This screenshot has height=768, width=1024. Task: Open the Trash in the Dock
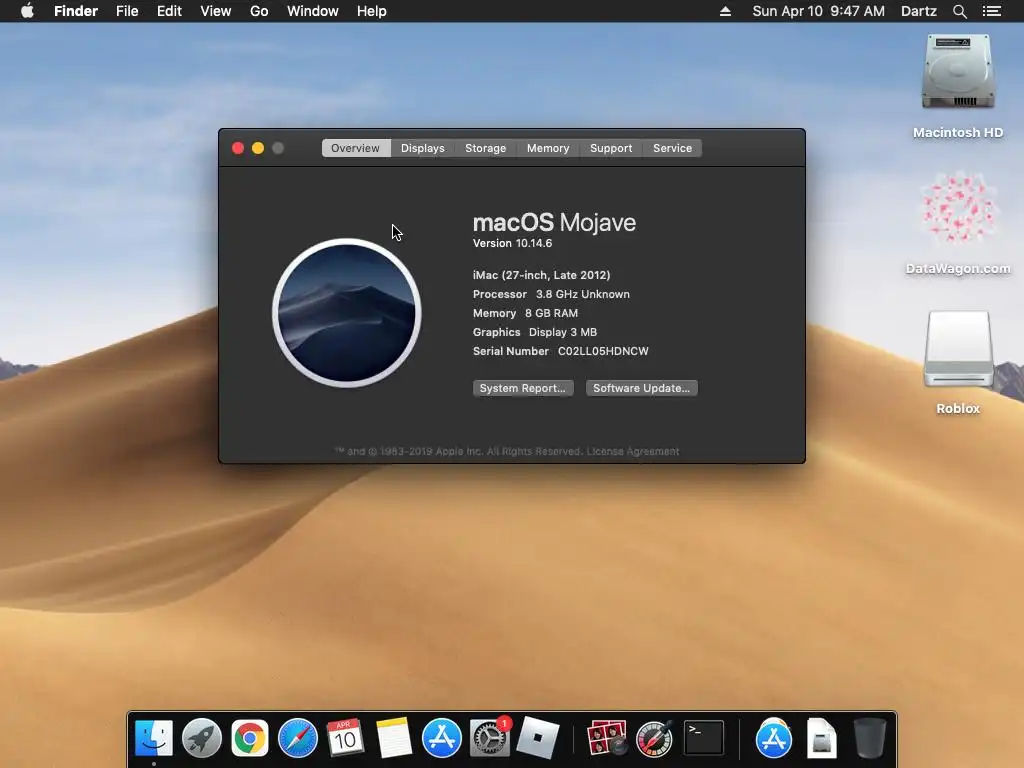[x=870, y=738]
